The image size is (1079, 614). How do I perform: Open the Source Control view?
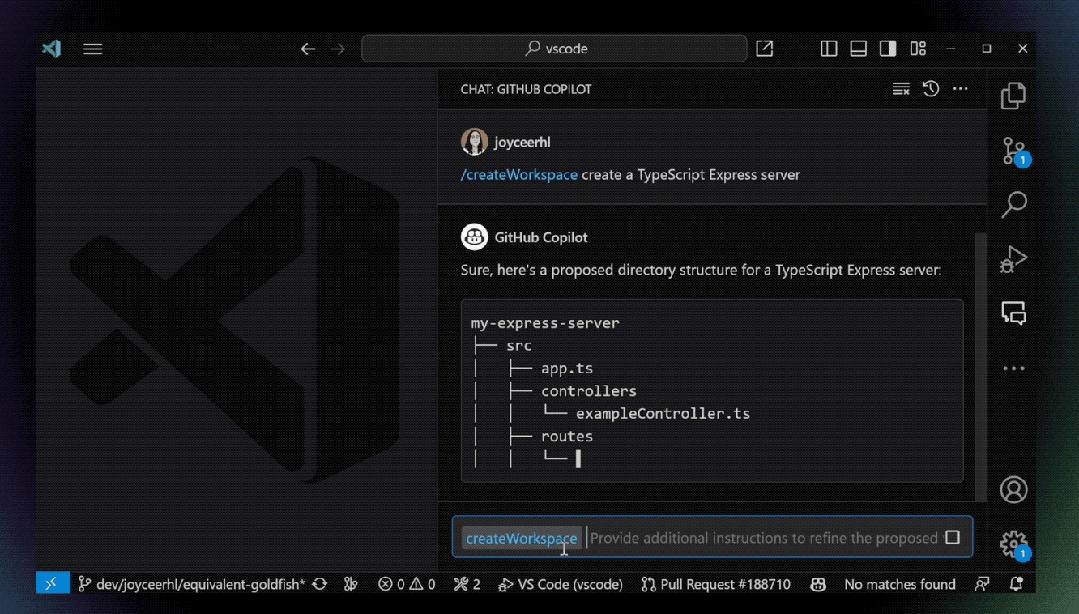click(1013, 150)
